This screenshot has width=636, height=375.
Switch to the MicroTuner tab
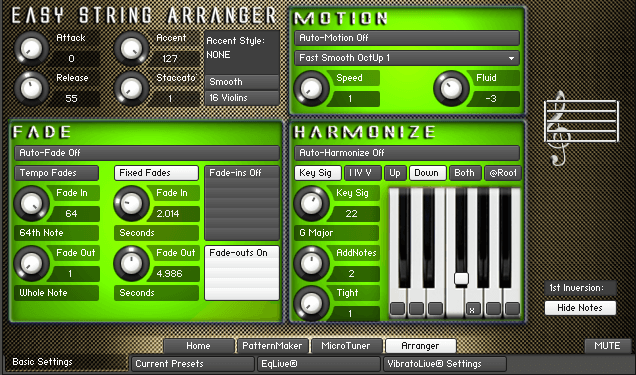pyautogui.click(x=346, y=346)
